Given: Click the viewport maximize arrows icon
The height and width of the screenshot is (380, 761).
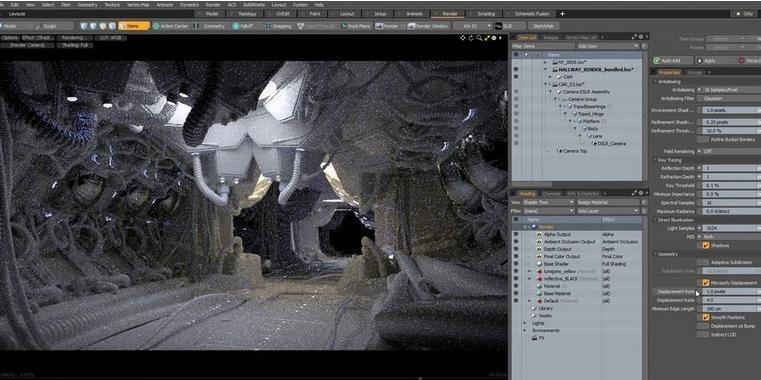Looking at the screenshot, I should coord(487,37).
